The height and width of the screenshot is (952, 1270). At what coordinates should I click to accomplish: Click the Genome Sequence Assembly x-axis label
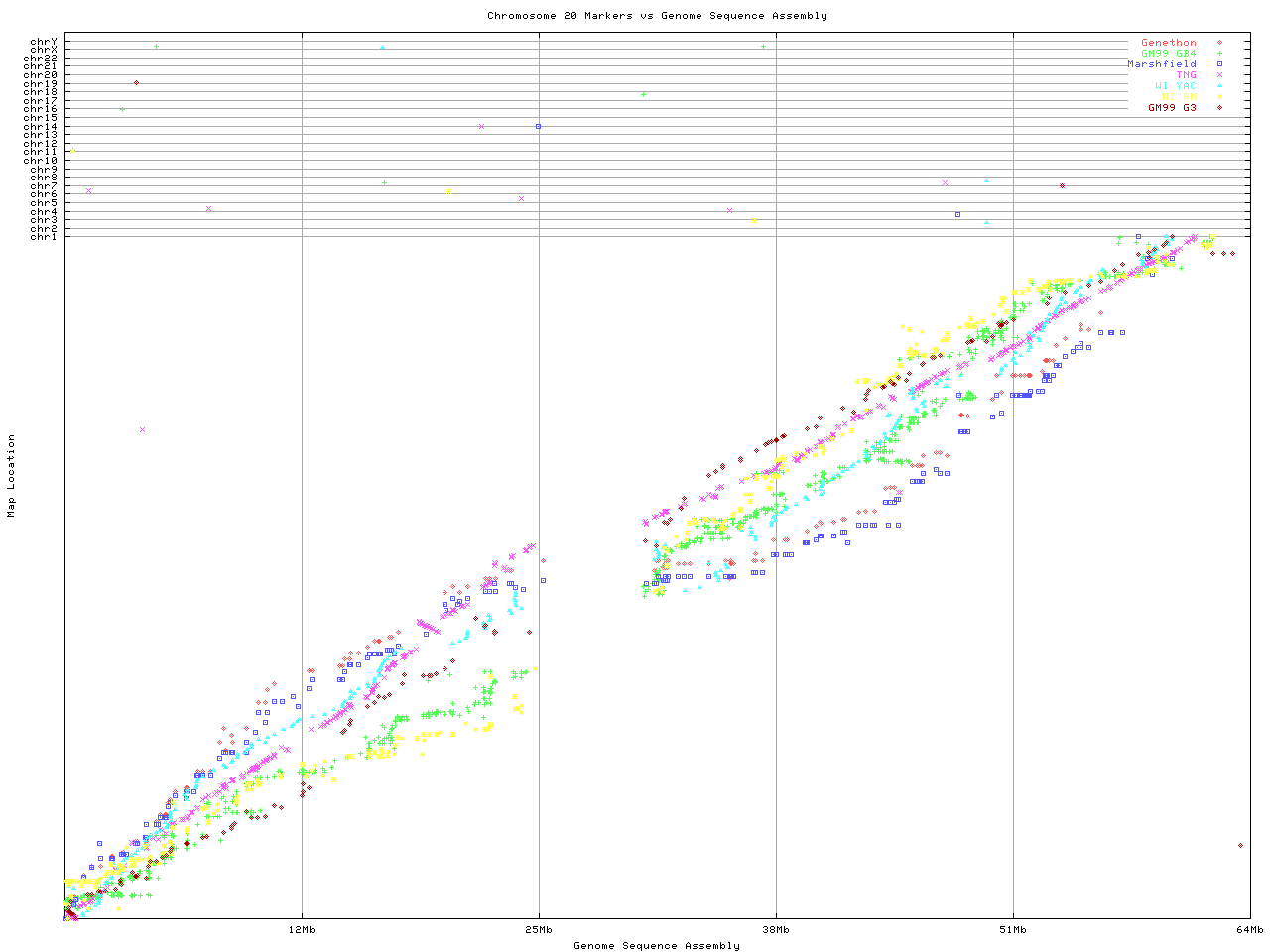click(657, 946)
